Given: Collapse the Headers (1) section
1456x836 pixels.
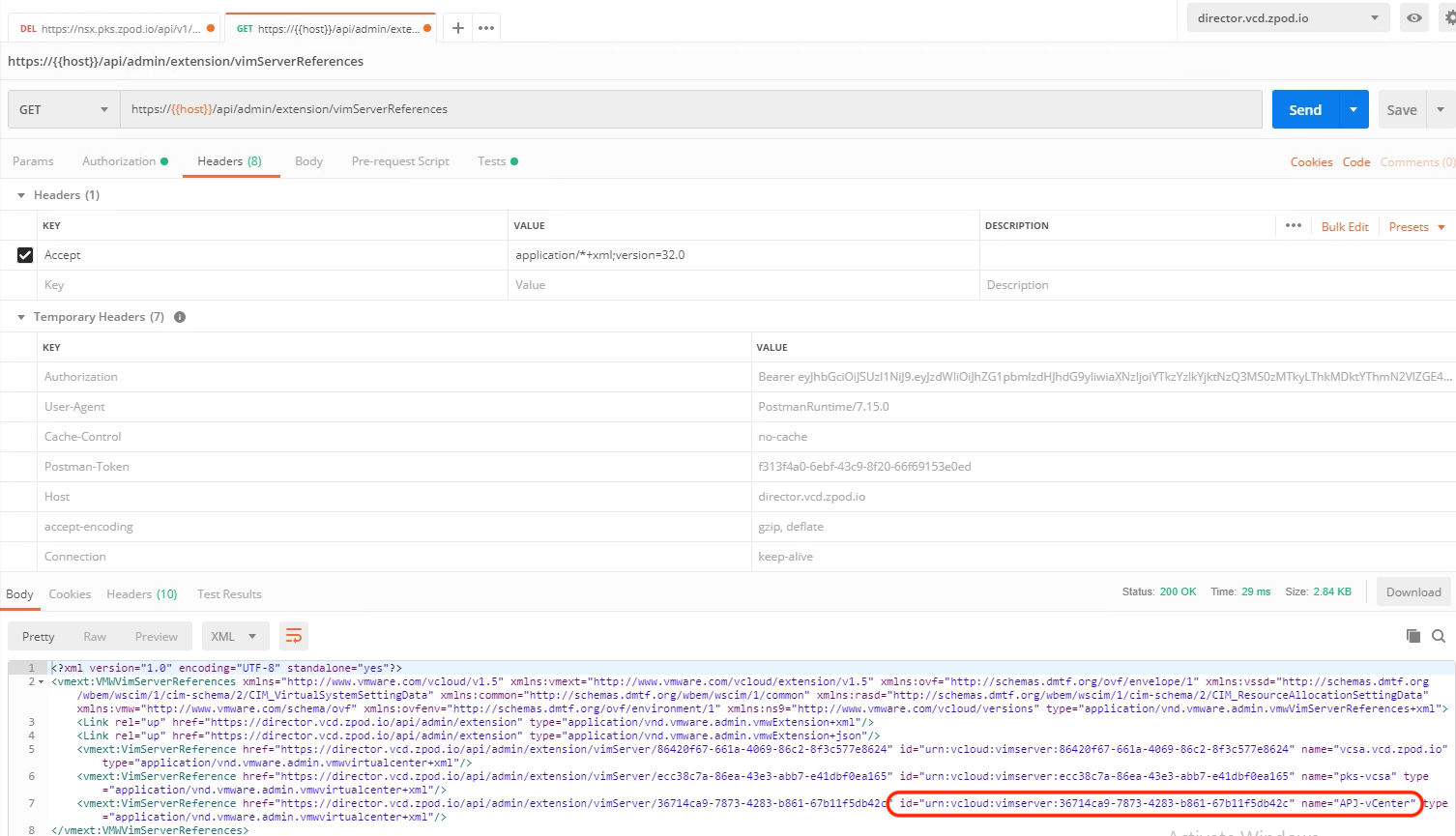Looking at the screenshot, I should 21,195.
